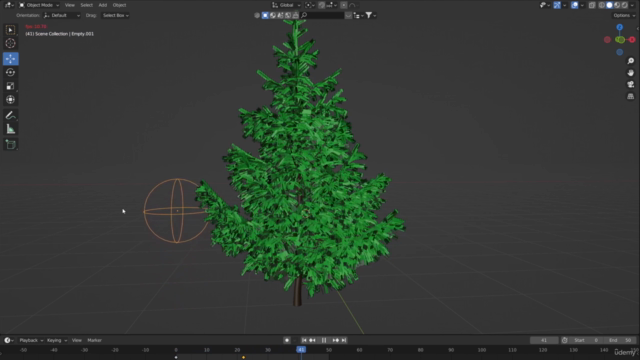Select the 3D Cursor tool
The width and height of the screenshot is (640, 360).
coord(11,43)
